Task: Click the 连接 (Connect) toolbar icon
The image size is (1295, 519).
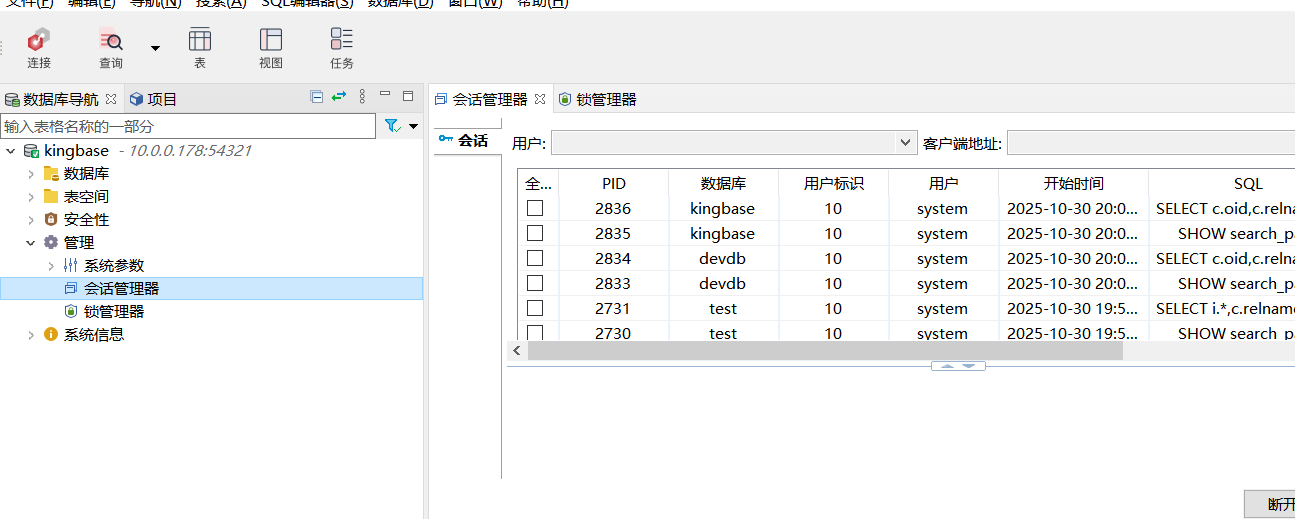Action: point(39,48)
